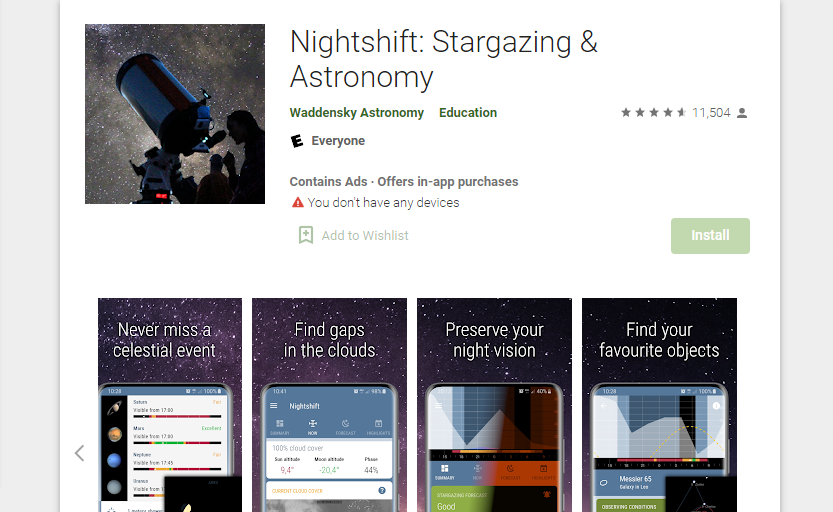Click 'Contains Ads · Offers in-app purchases' text

coord(404,182)
